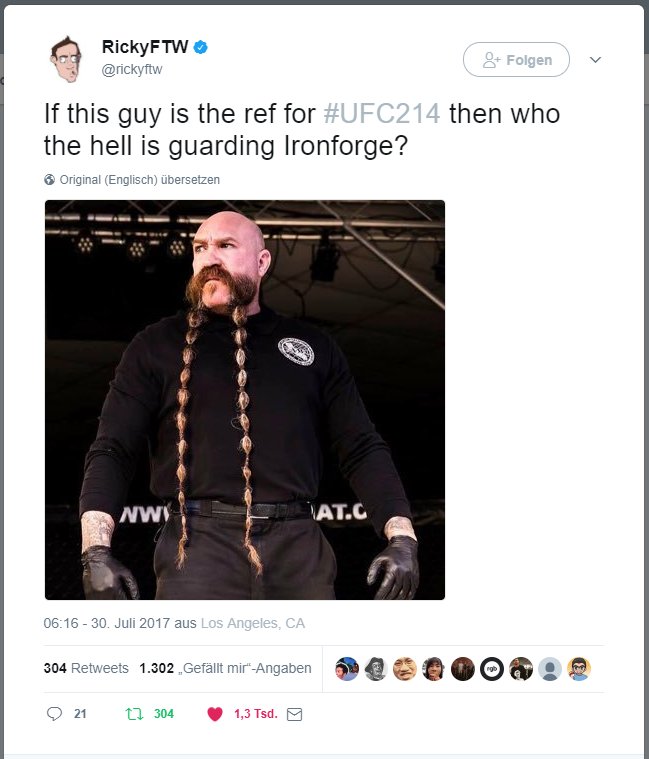The image size is (649, 759).
Task: Open the @rickyftw handle link
Action: 132,70
